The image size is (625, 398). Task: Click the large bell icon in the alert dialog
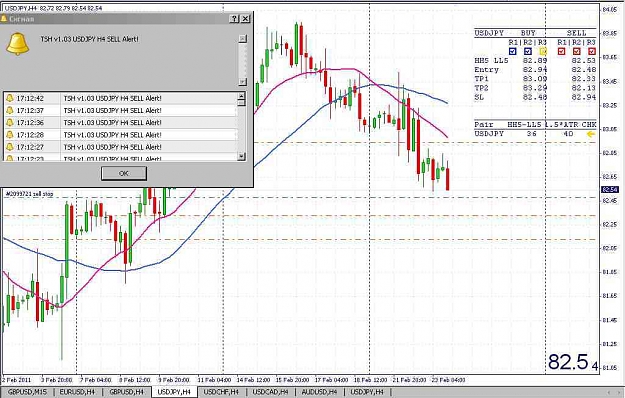pyautogui.click(x=18, y=44)
